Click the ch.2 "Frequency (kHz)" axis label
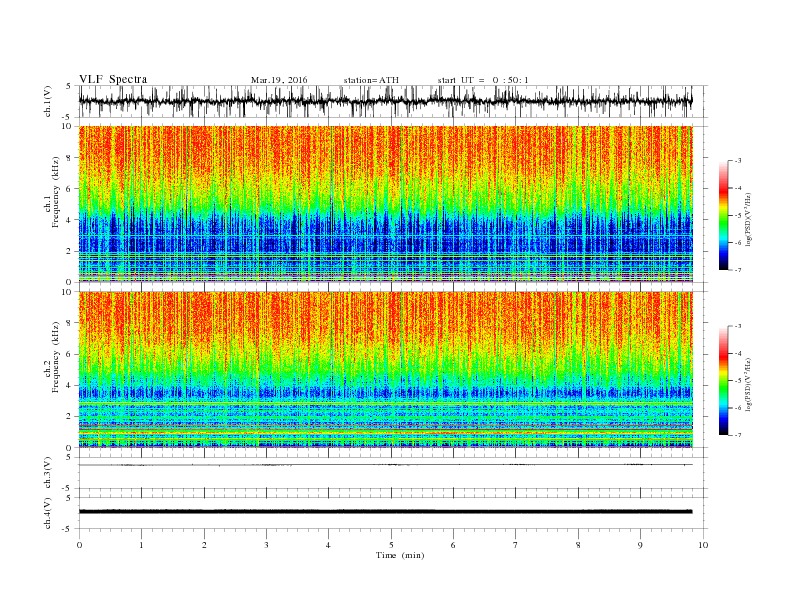Screen dimensions: 792x612 point(55,358)
